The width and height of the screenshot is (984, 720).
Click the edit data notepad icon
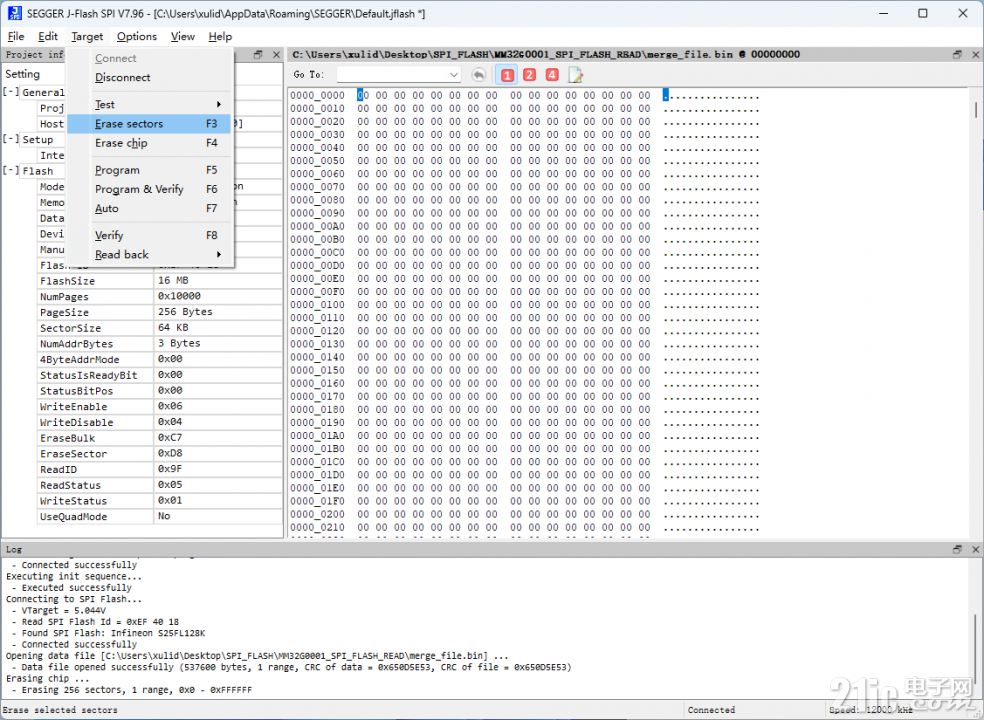pos(575,75)
